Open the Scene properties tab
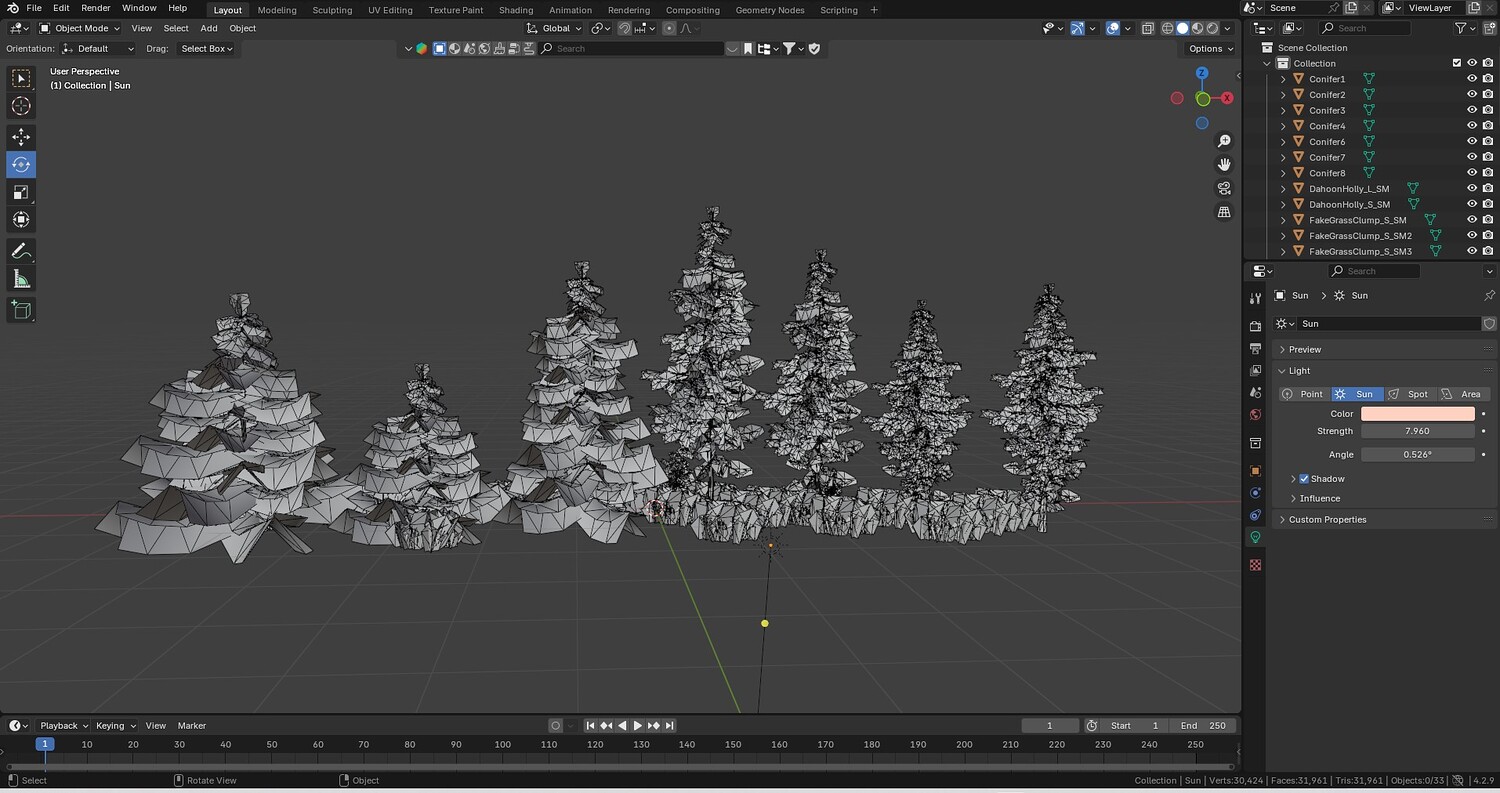 click(x=1256, y=392)
